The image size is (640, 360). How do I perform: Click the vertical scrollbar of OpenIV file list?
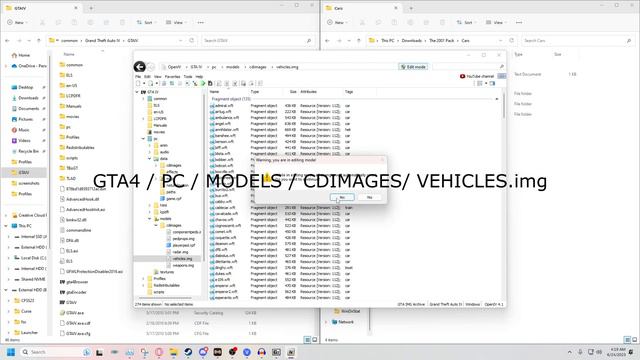click(x=504, y=107)
